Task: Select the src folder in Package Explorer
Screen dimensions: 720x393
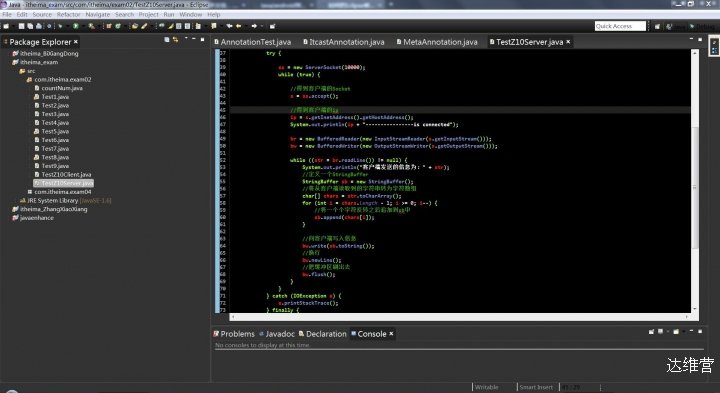Action: [x=28, y=71]
